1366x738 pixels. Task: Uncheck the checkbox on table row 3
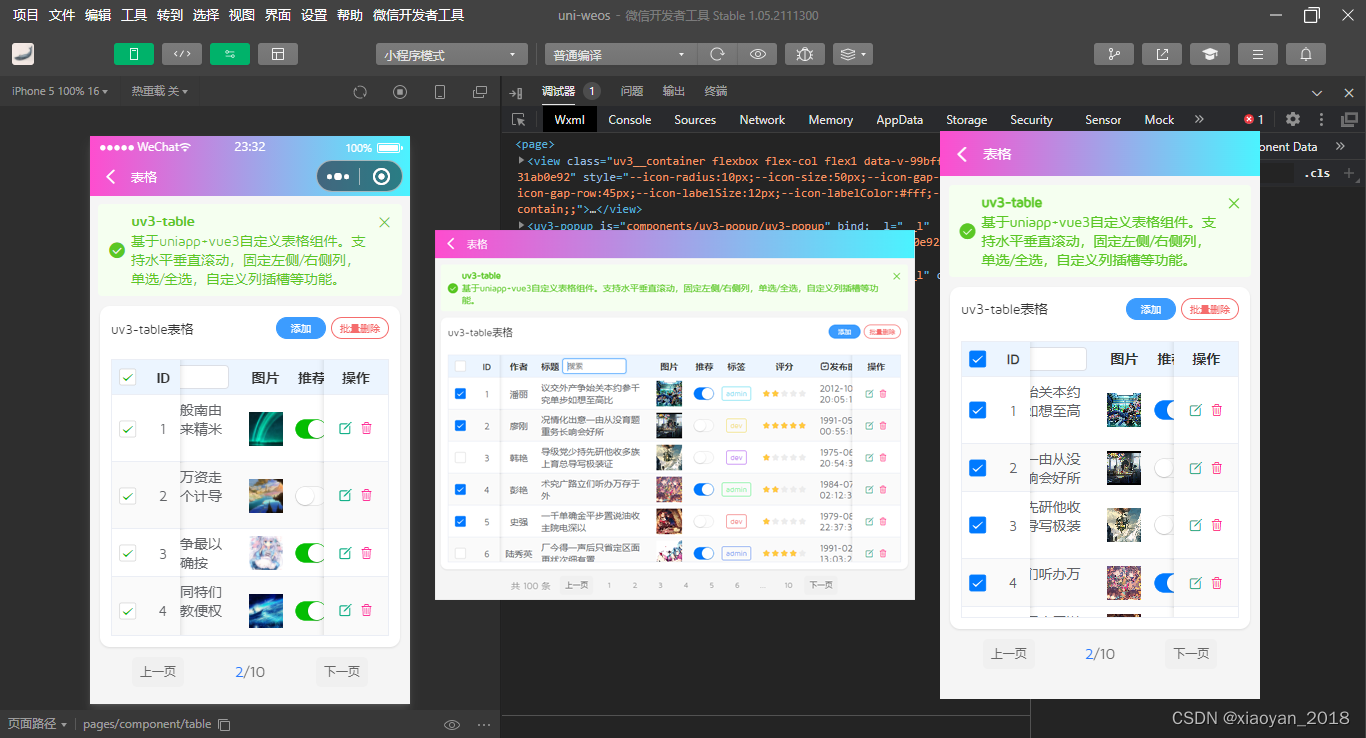click(460, 457)
